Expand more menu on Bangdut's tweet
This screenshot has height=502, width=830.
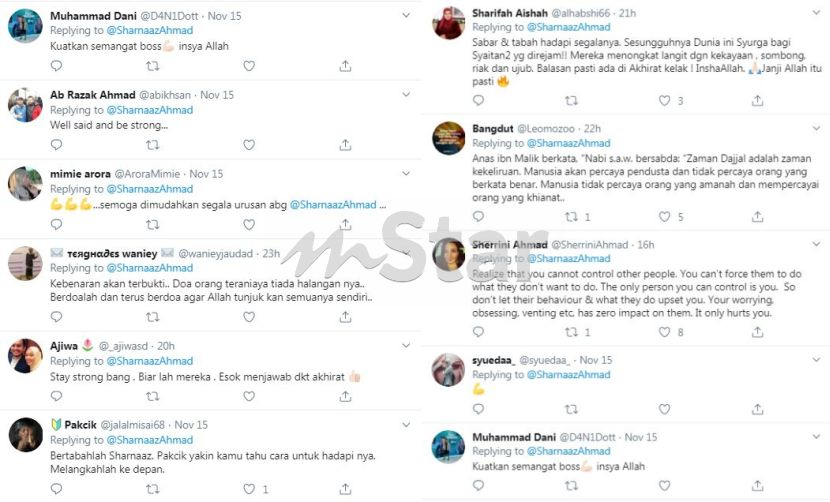(x=816, y=128)
